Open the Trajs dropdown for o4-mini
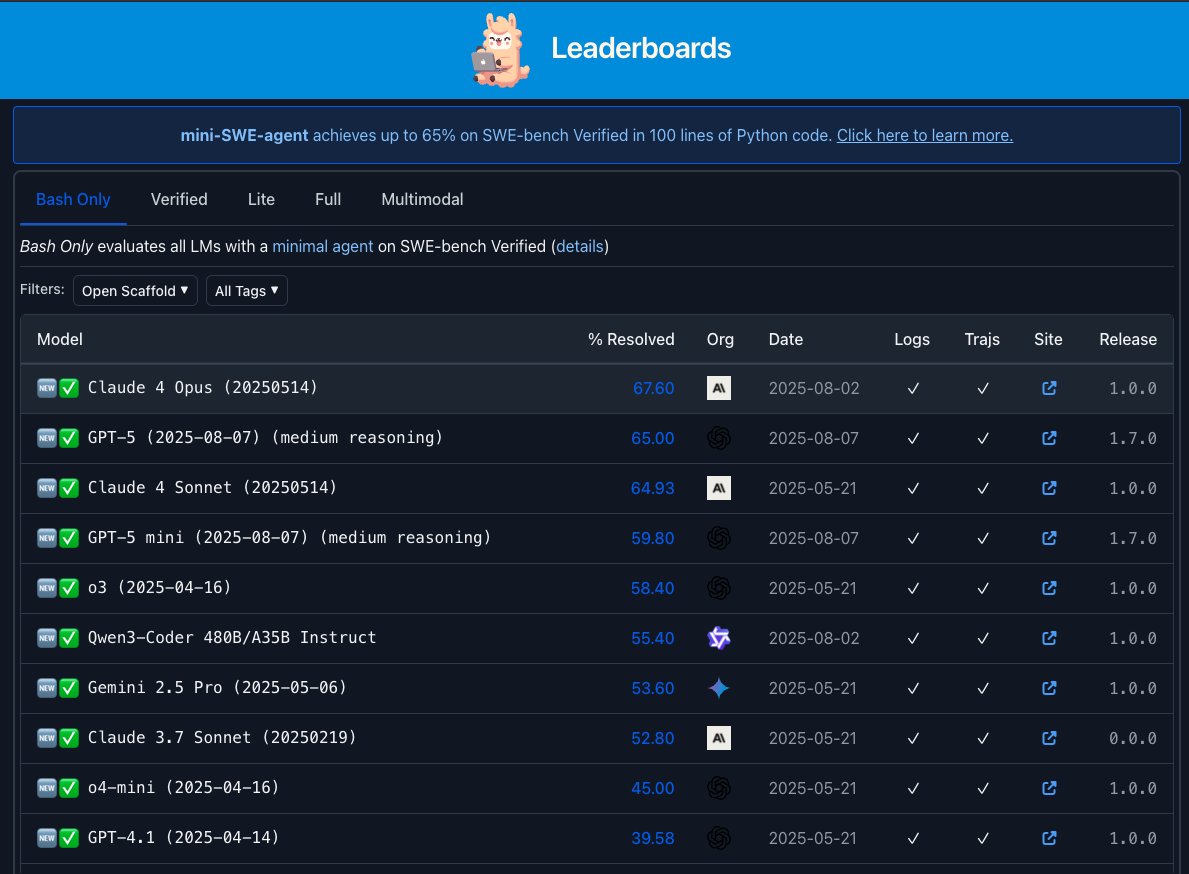The height and width of the screenshot is (874, 1189). [982, 788]
